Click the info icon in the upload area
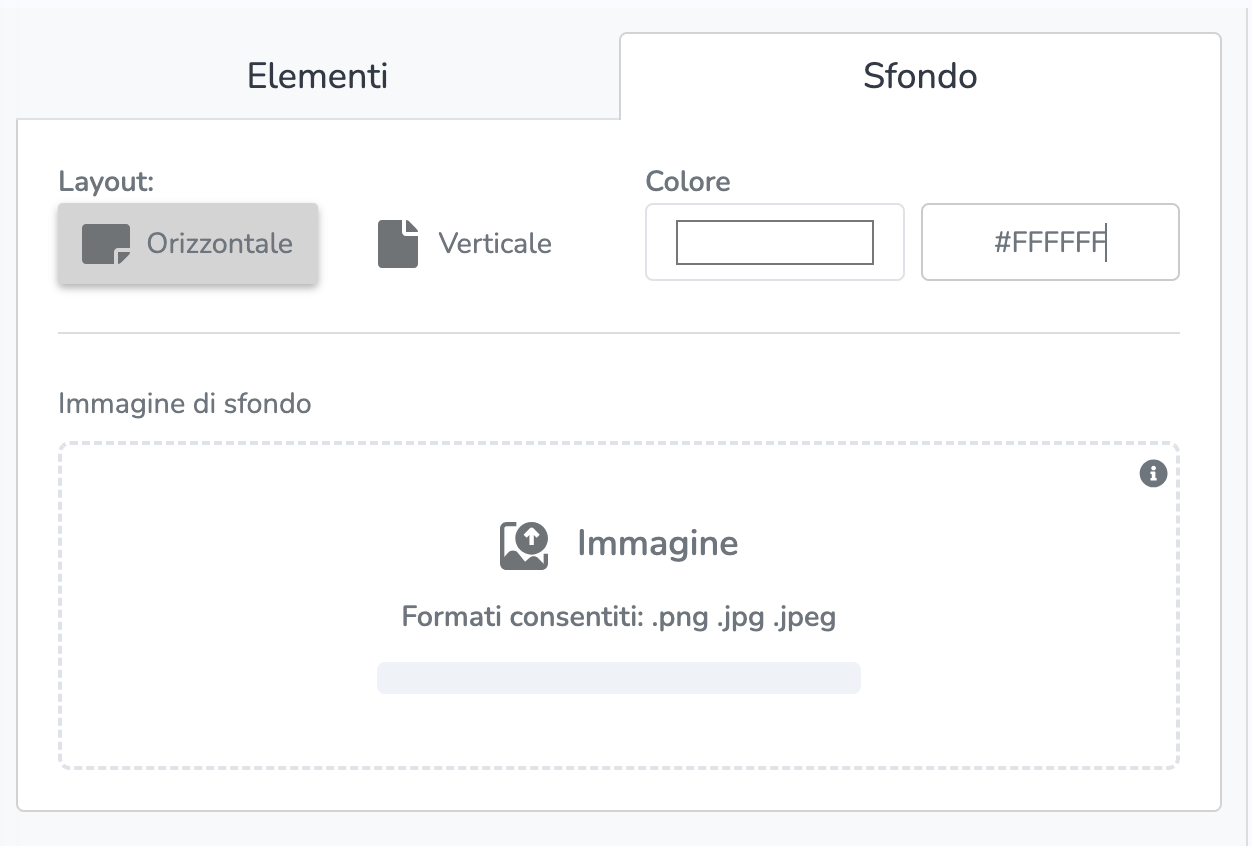Viewport: 1252px width, 846px height. (1153, 474)
